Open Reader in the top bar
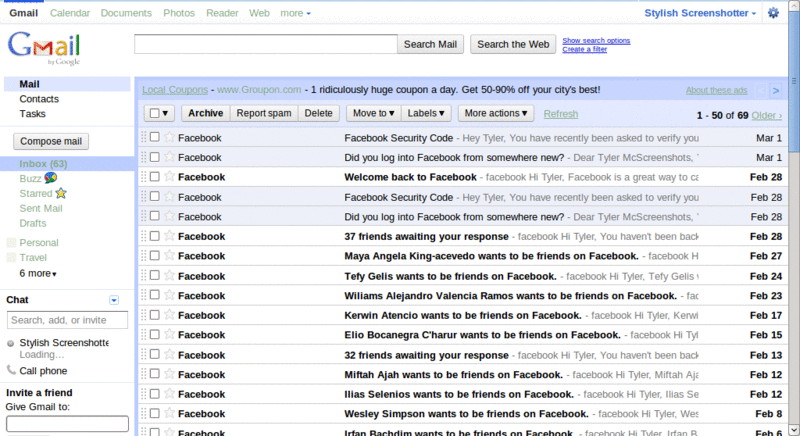800x436 pixels. pyautogui.click(x=222, y=13)
